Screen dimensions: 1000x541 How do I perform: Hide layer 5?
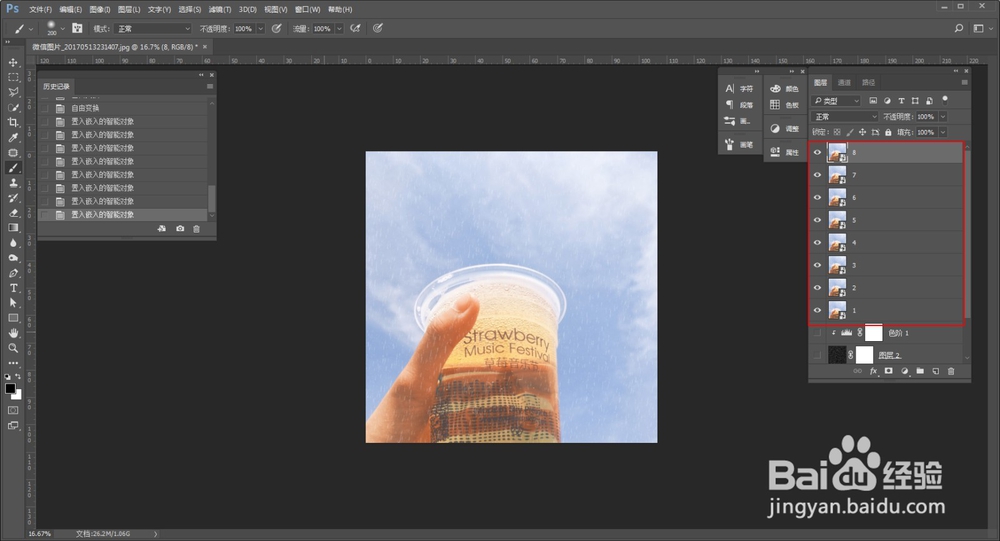click(x=817, y=220)
